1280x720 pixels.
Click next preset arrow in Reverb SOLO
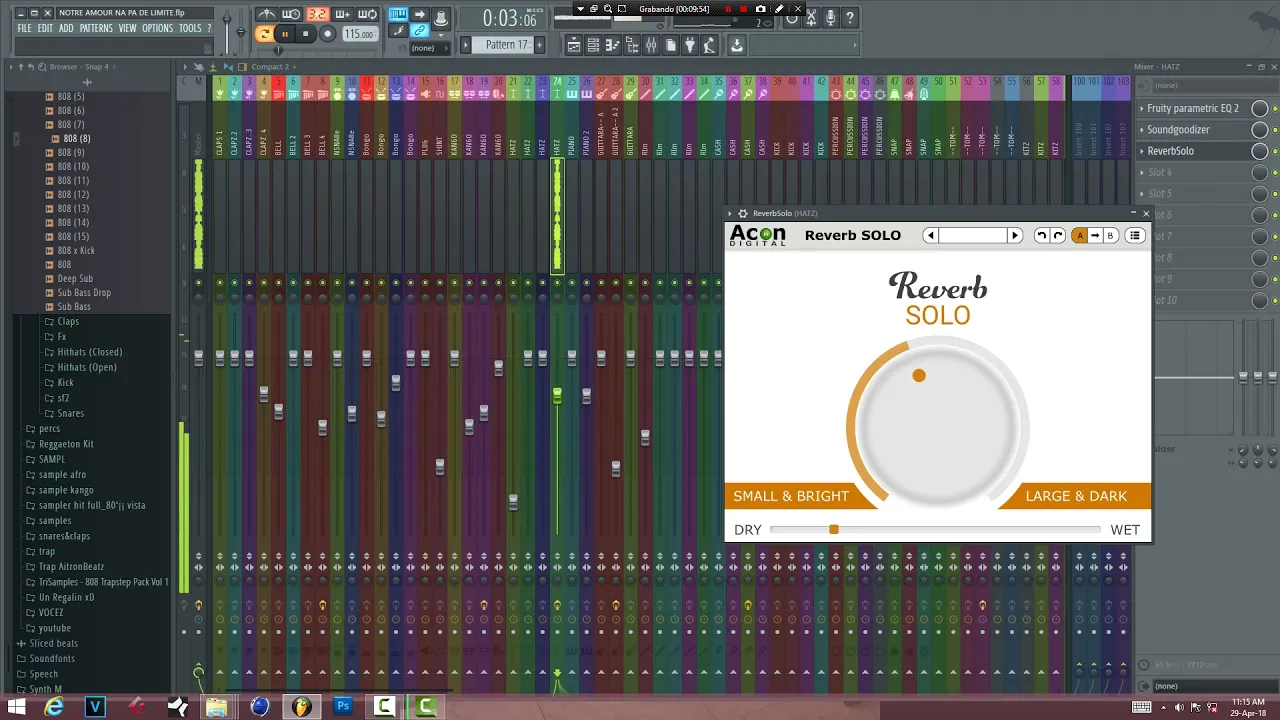[x=1015, y=235]
